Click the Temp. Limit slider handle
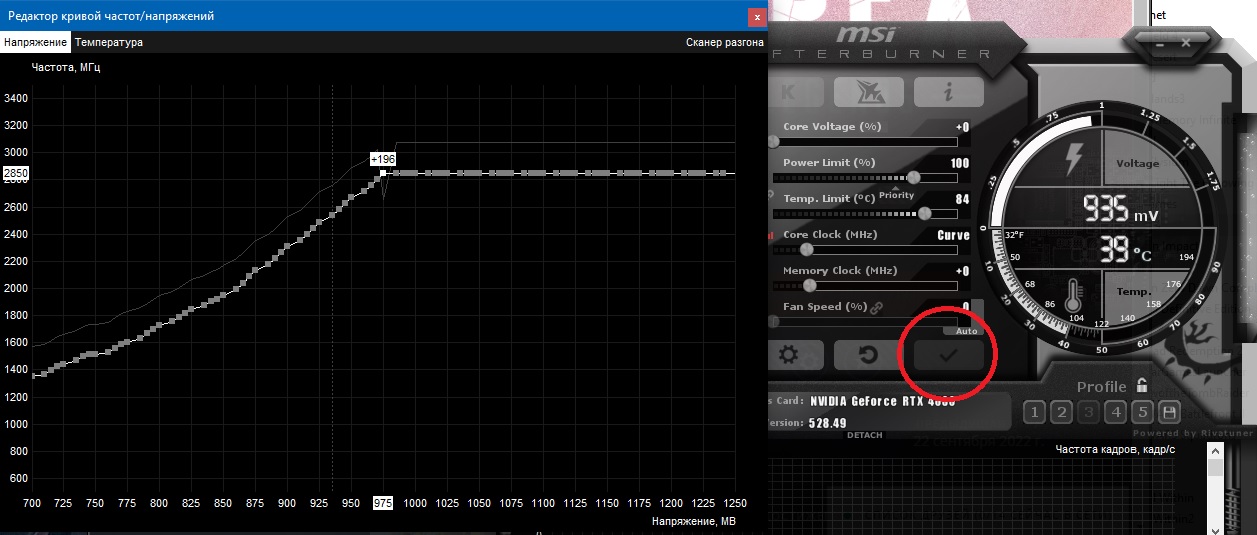The image size is (1257, 535). tap(925, 213)
